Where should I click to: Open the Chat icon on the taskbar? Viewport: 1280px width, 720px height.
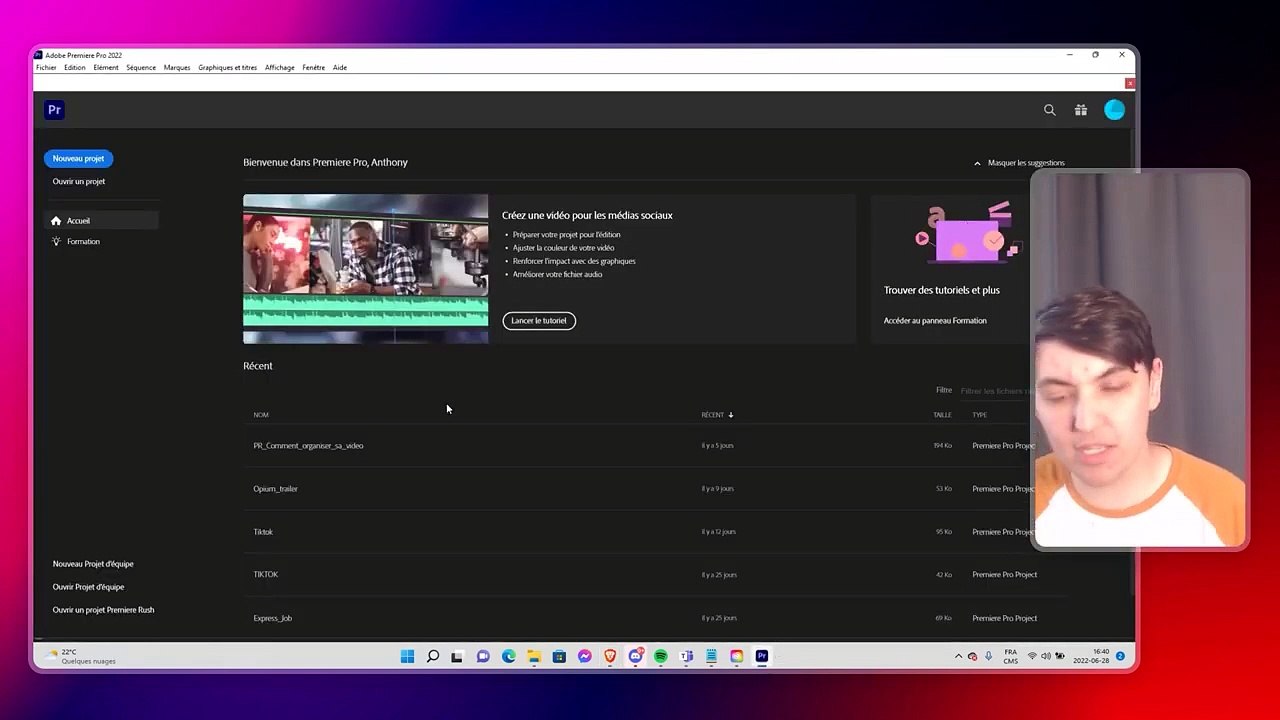(483, 656)
